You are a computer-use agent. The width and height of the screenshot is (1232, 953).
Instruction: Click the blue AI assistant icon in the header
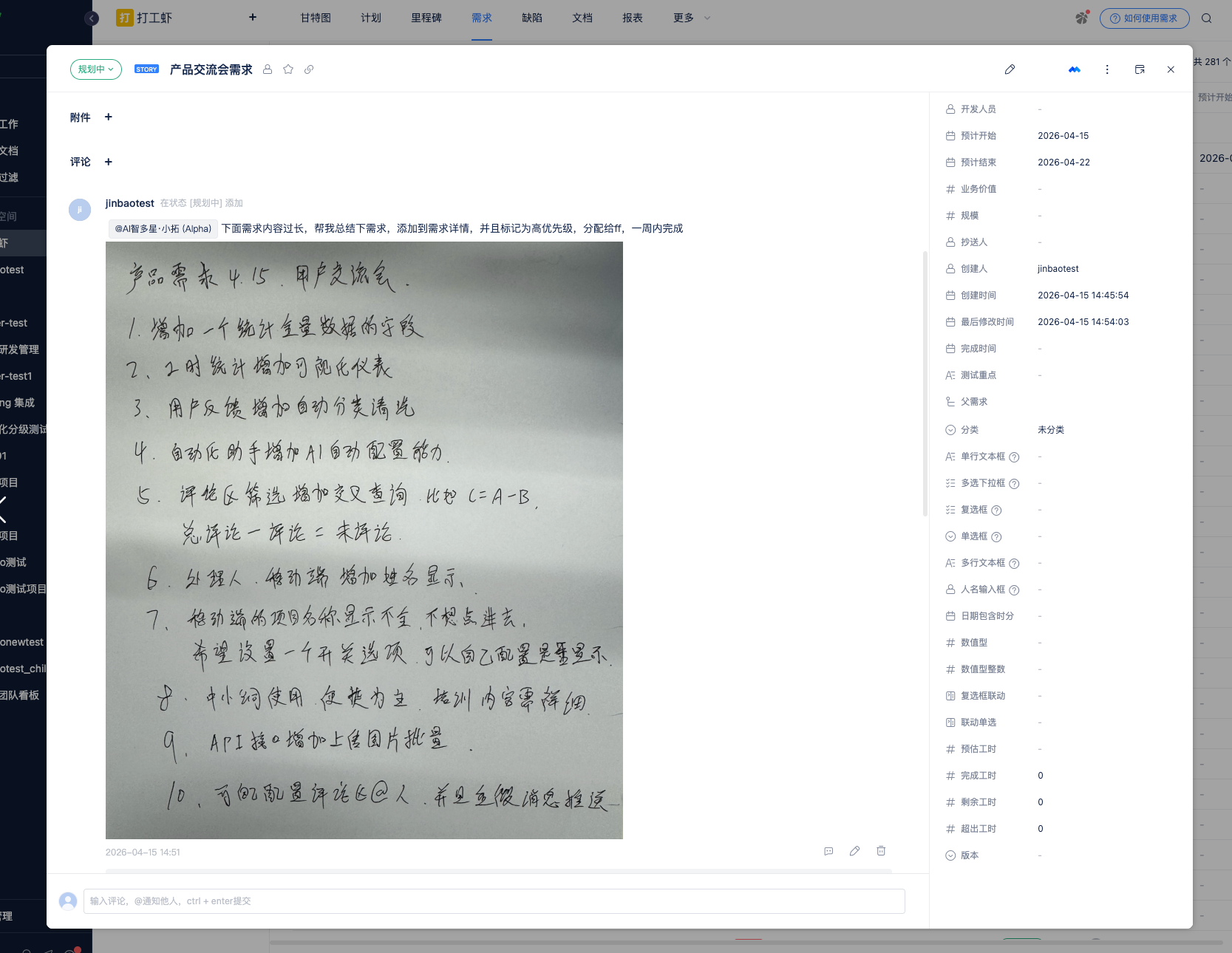click(1075, 69)
